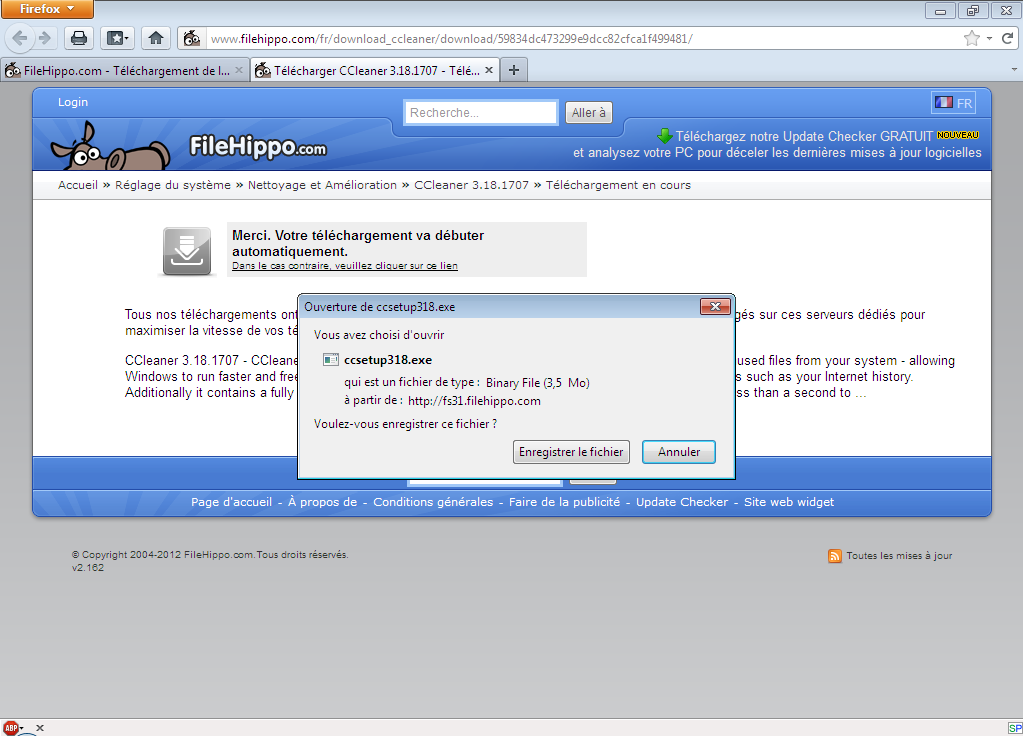Viewport: 1023px width, 736px height.
Task: Click Enregistrer le fichier button
Action: click(571, 452)
